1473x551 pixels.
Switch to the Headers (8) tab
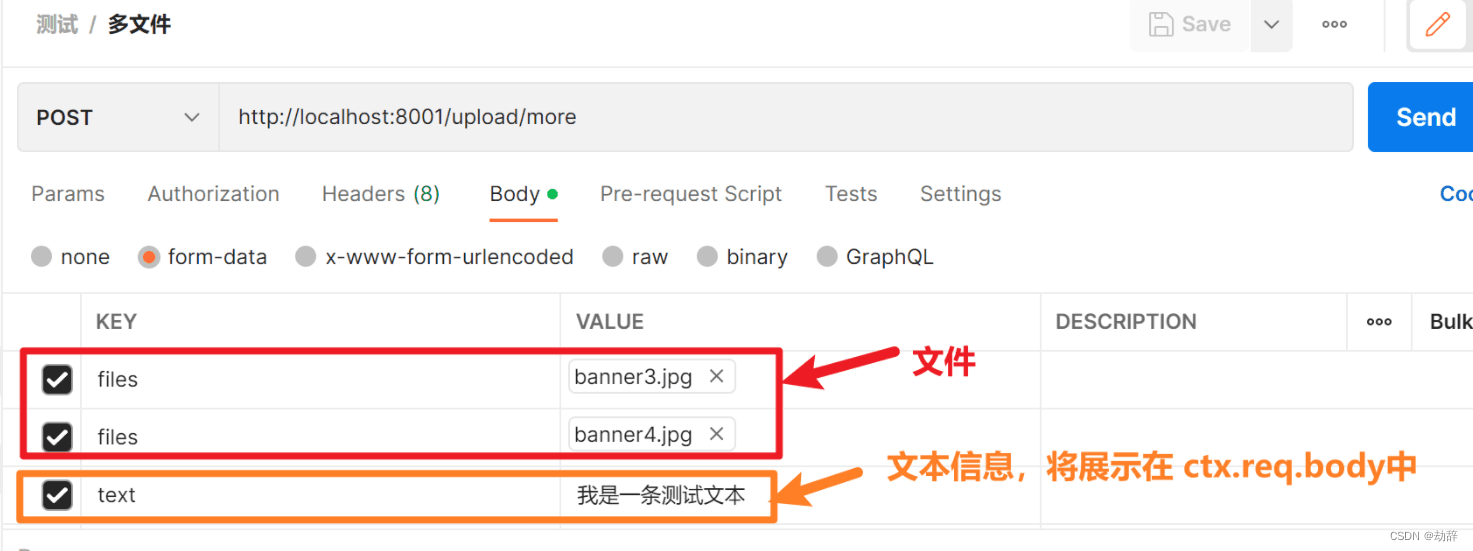[x=381, y=194]
